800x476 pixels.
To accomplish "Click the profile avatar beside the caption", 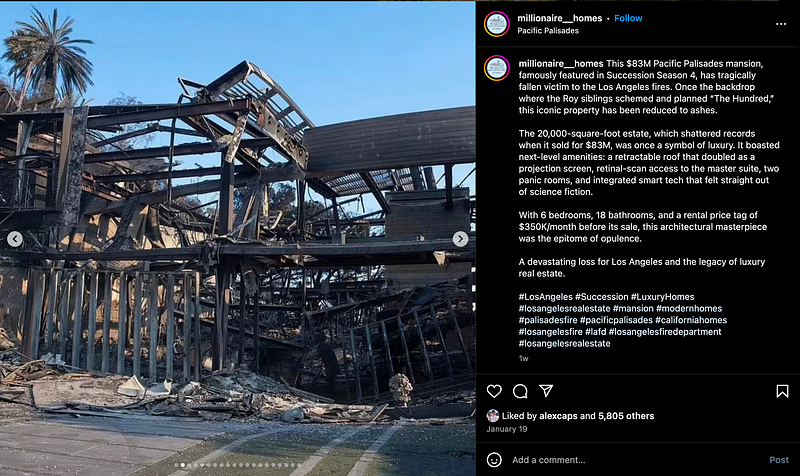I will [496, 68].
